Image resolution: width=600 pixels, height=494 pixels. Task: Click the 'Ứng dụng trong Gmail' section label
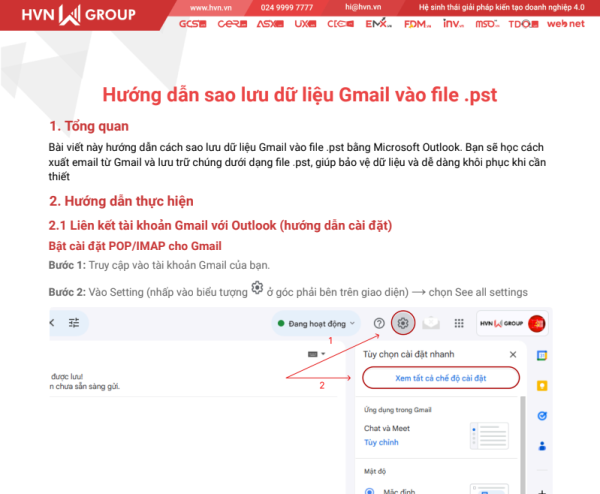coord(398,410)
